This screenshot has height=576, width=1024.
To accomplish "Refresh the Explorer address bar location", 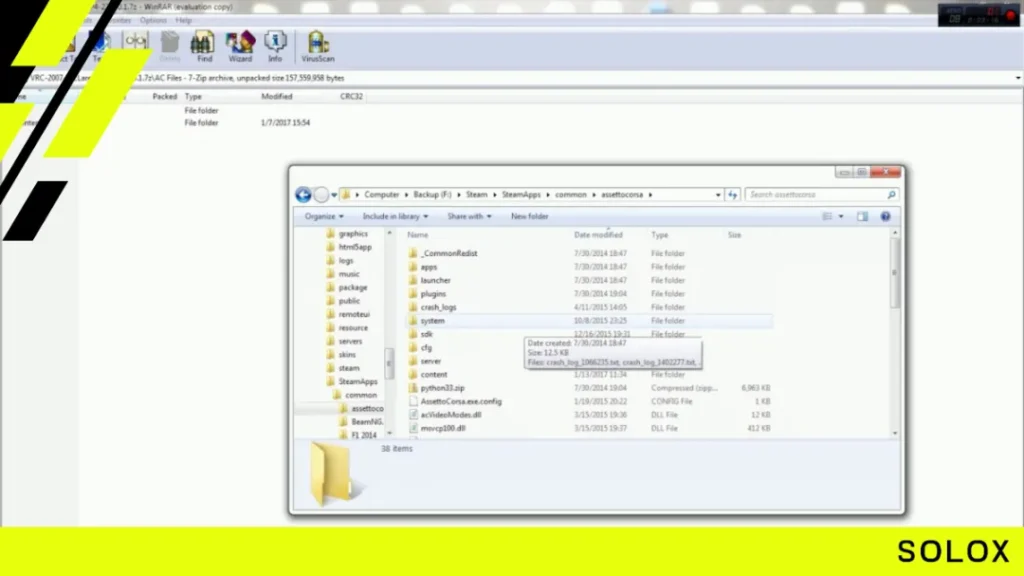I will [733, 195].
